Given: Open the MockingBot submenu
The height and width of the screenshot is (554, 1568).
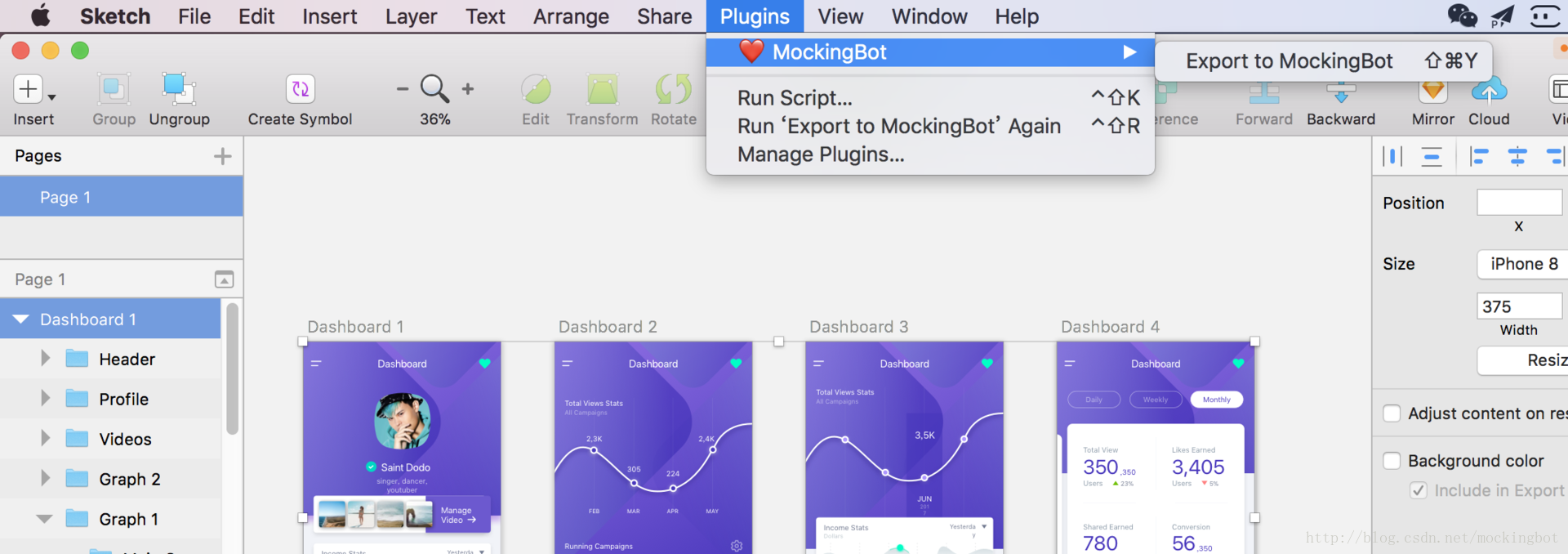Looking at the screenshot, I should point(930,52).
